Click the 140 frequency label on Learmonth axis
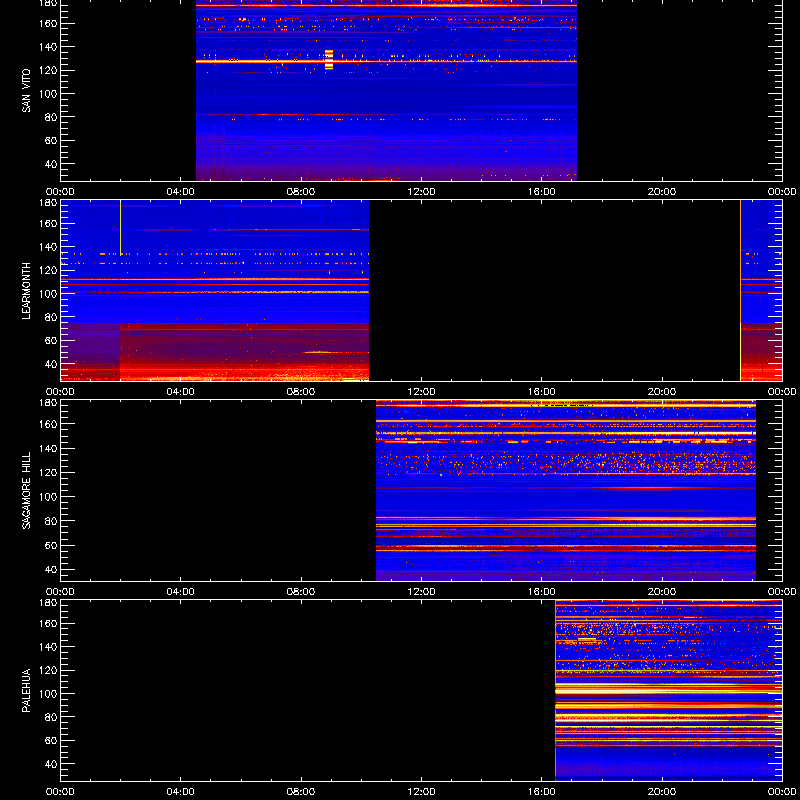 [x=48, y=247]
